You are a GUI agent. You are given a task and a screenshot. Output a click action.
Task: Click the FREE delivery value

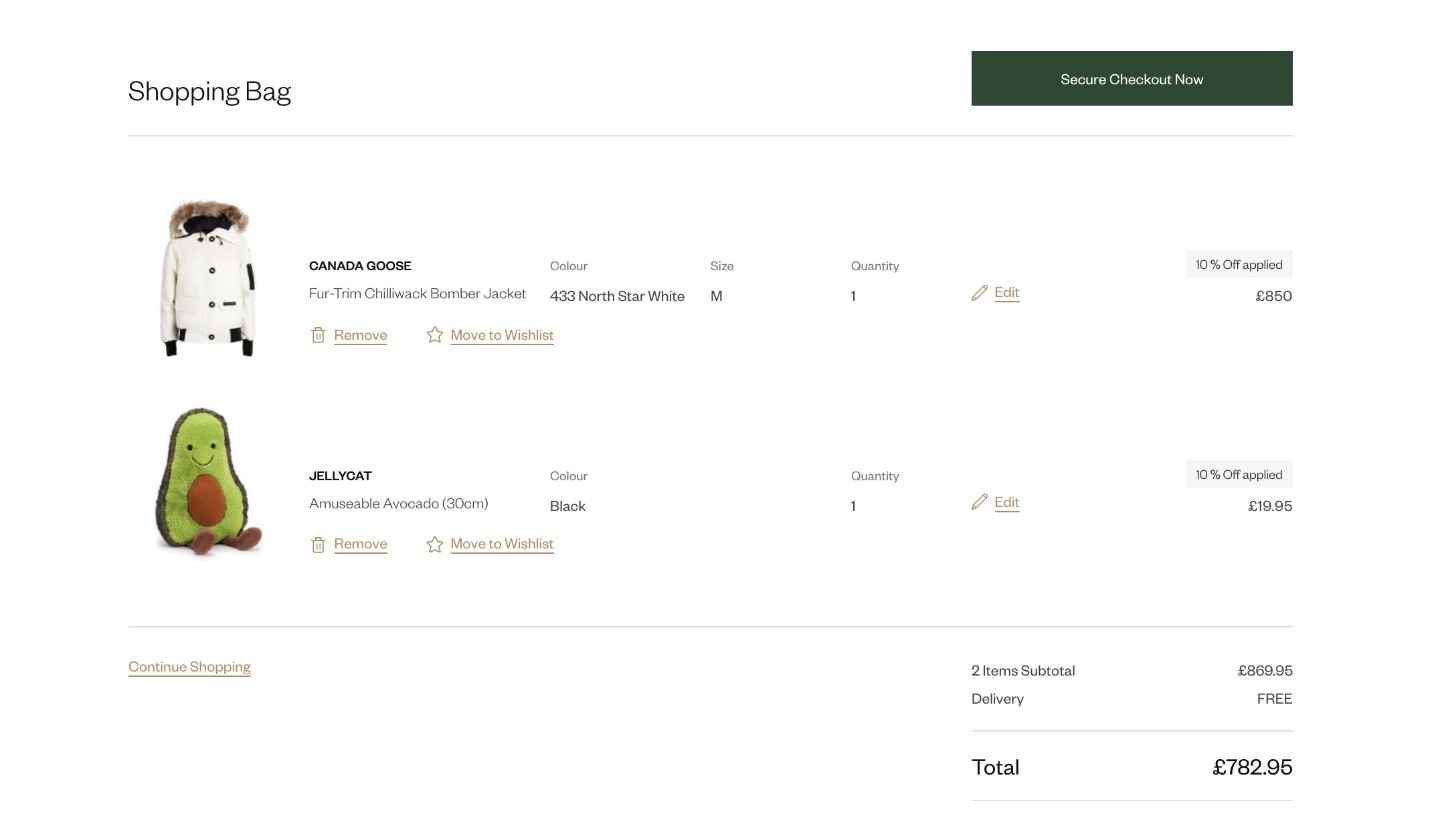pyautogui.click(x=1275, y=699)
